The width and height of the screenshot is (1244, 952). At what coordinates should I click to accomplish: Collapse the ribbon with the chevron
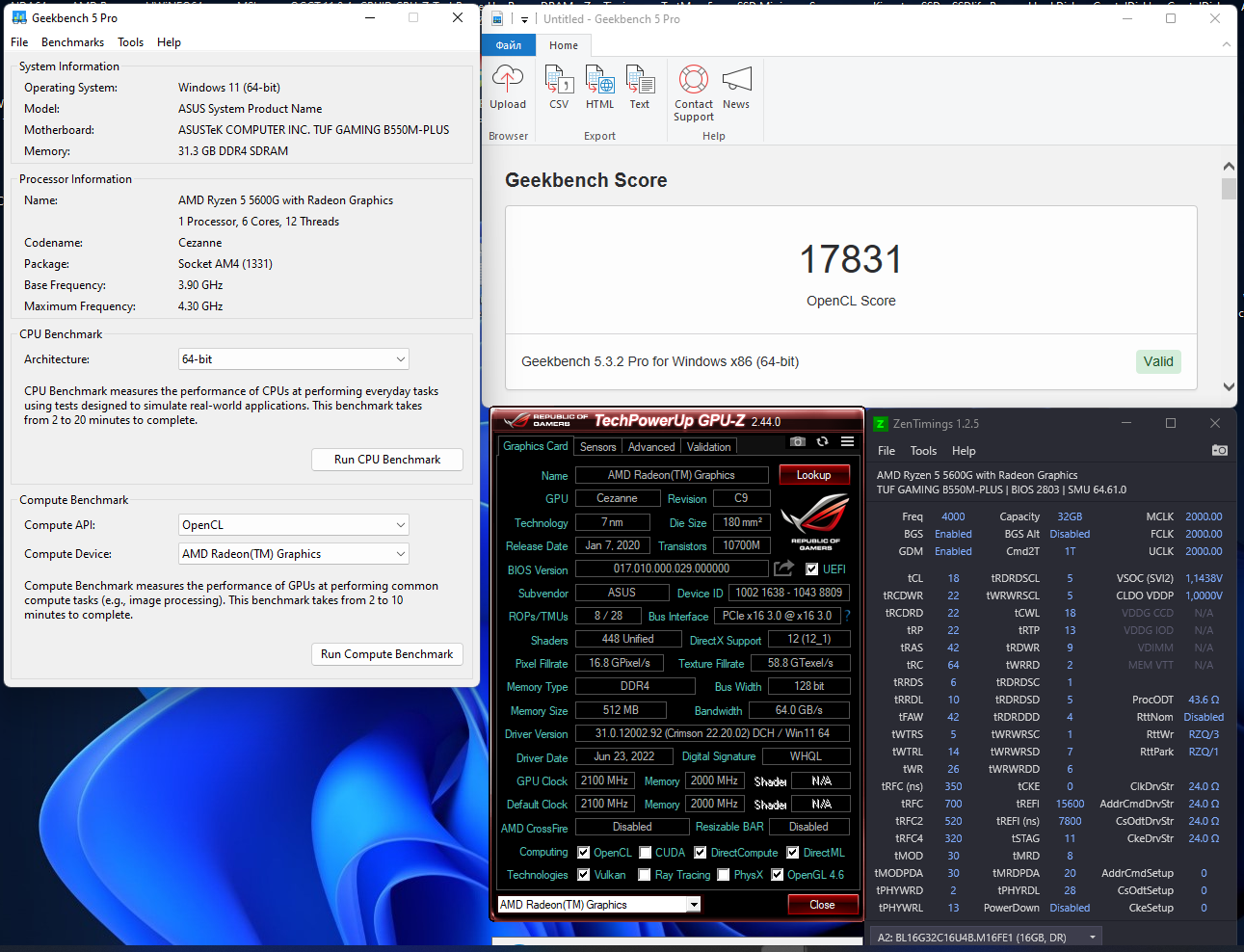click(x=1227, y=44)
